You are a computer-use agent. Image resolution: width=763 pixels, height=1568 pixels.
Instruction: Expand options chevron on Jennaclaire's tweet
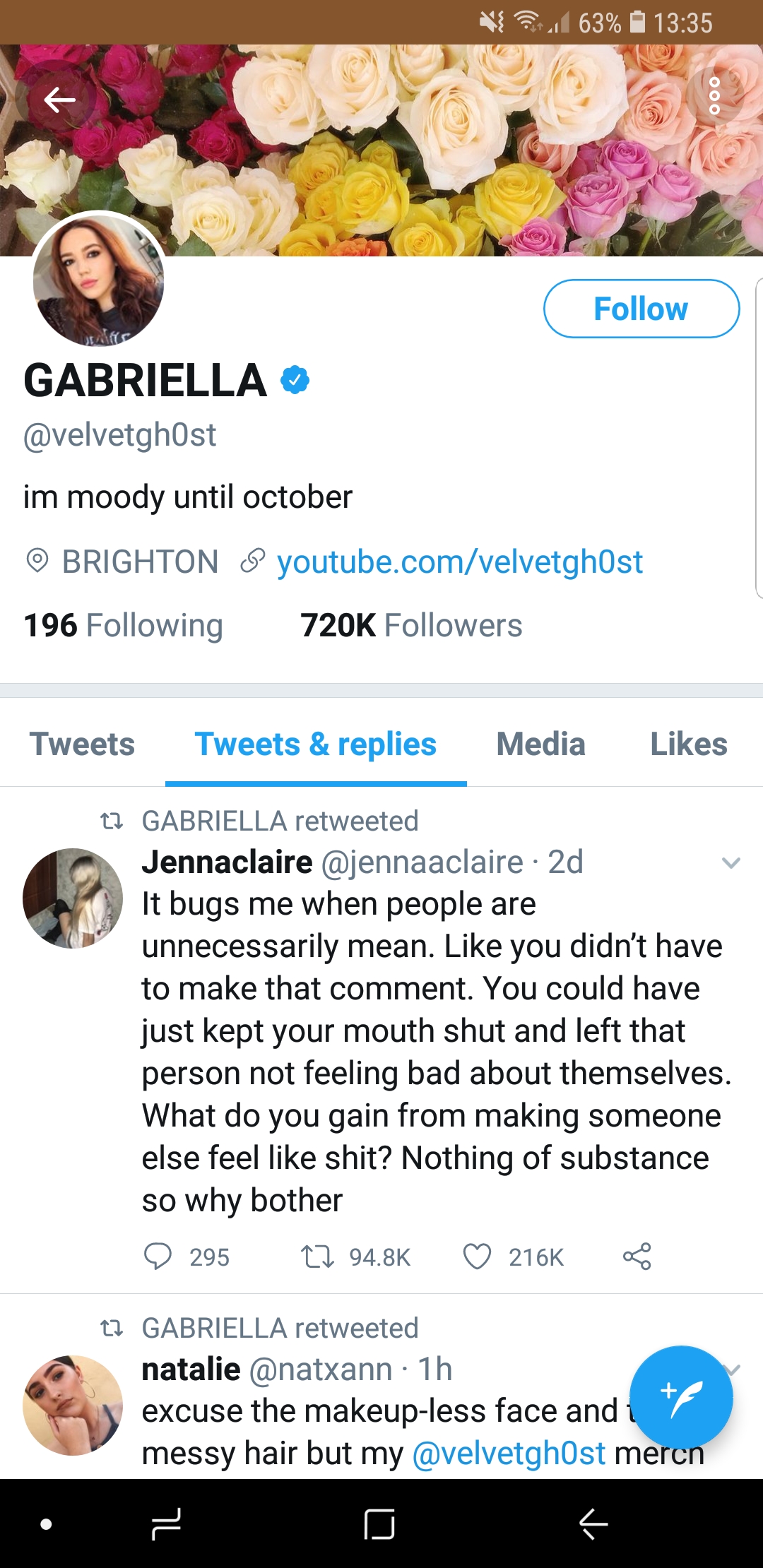(731, 862)
